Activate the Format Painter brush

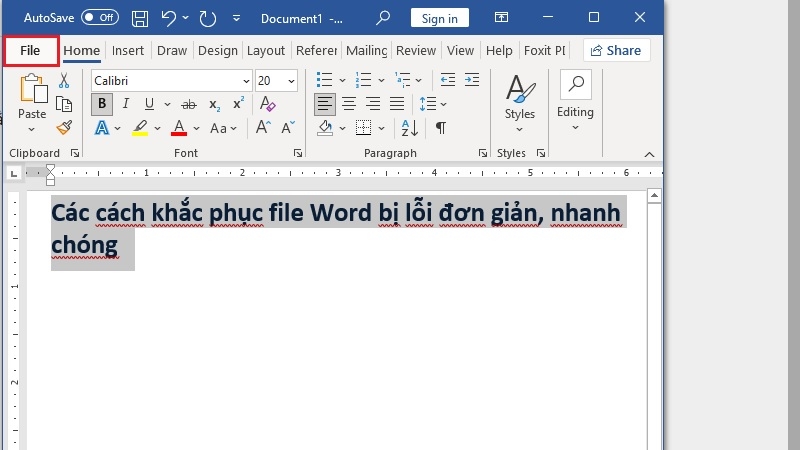coord(64,128)
